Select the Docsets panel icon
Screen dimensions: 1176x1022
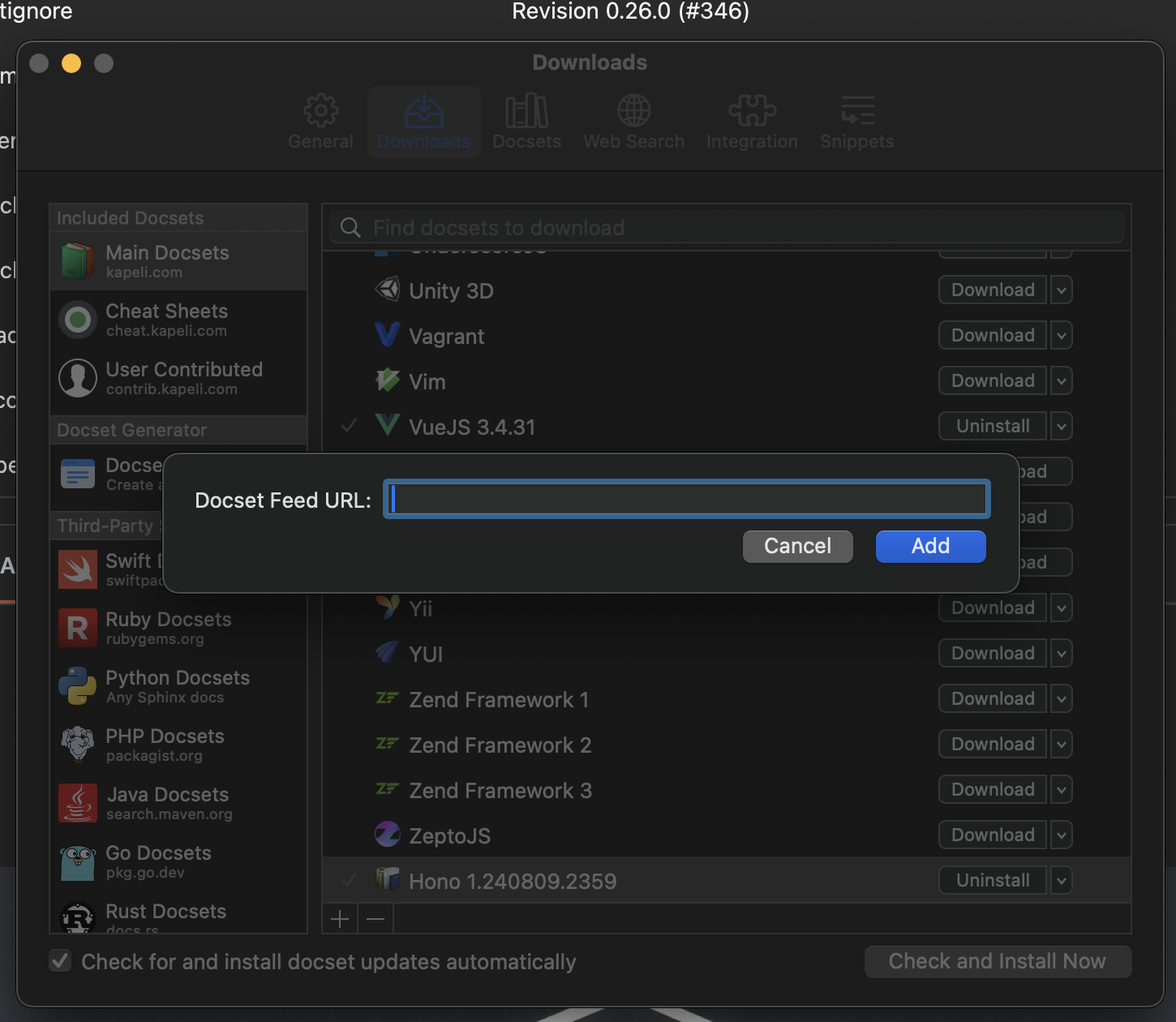click(526, 110)
